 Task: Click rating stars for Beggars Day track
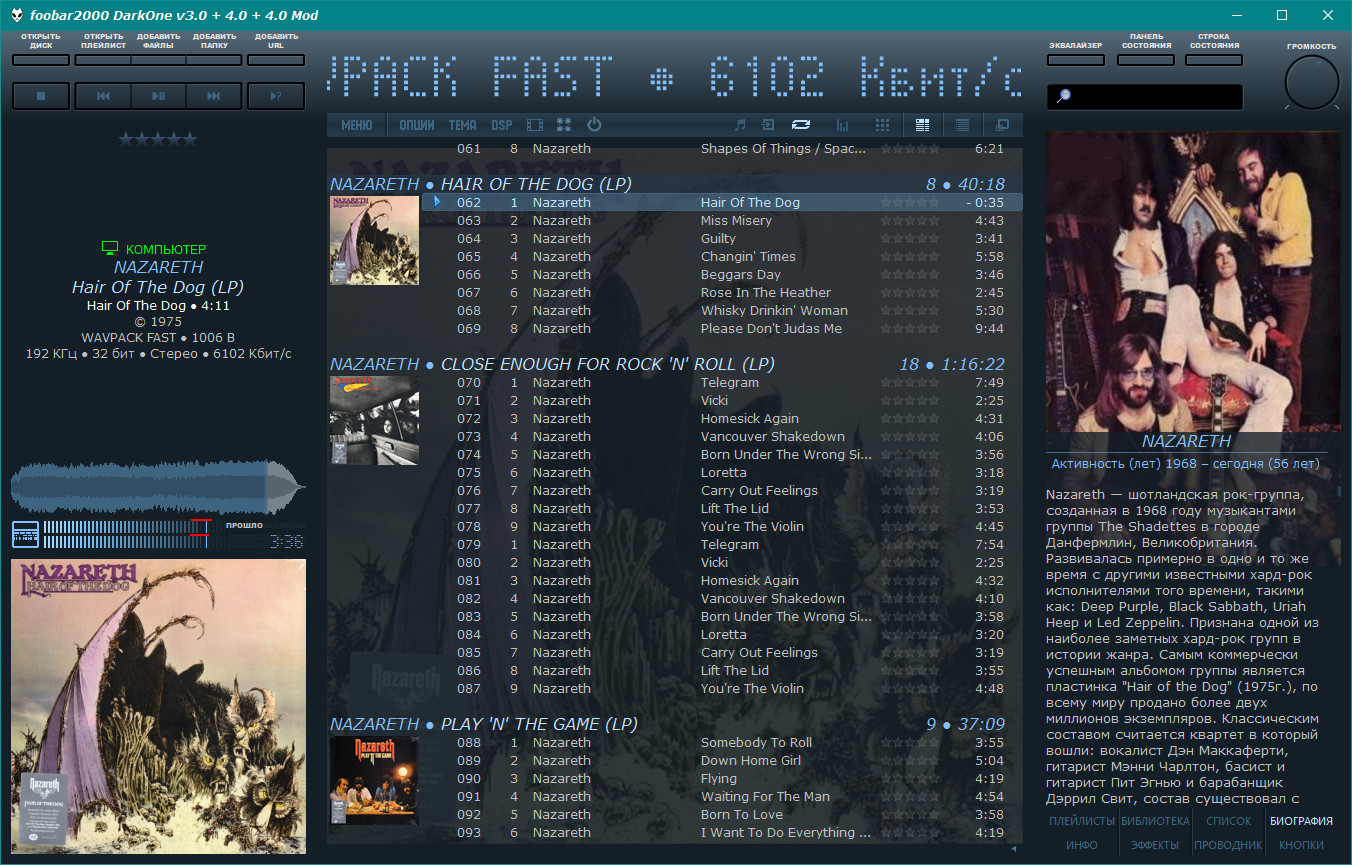911,274
